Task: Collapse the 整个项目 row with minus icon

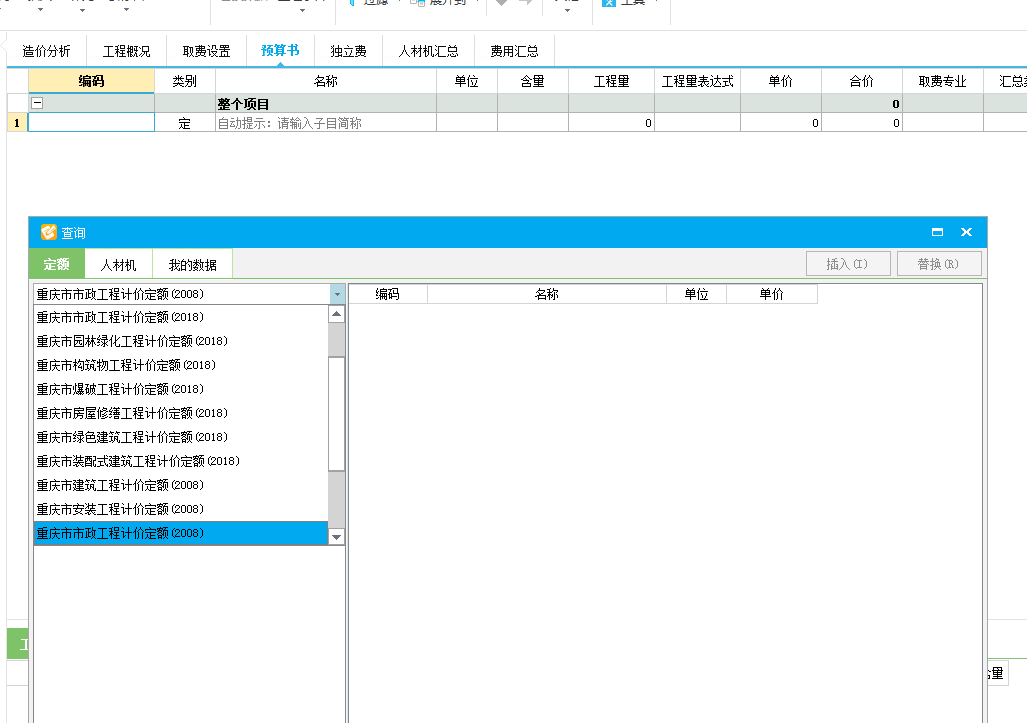Action: 37,103
